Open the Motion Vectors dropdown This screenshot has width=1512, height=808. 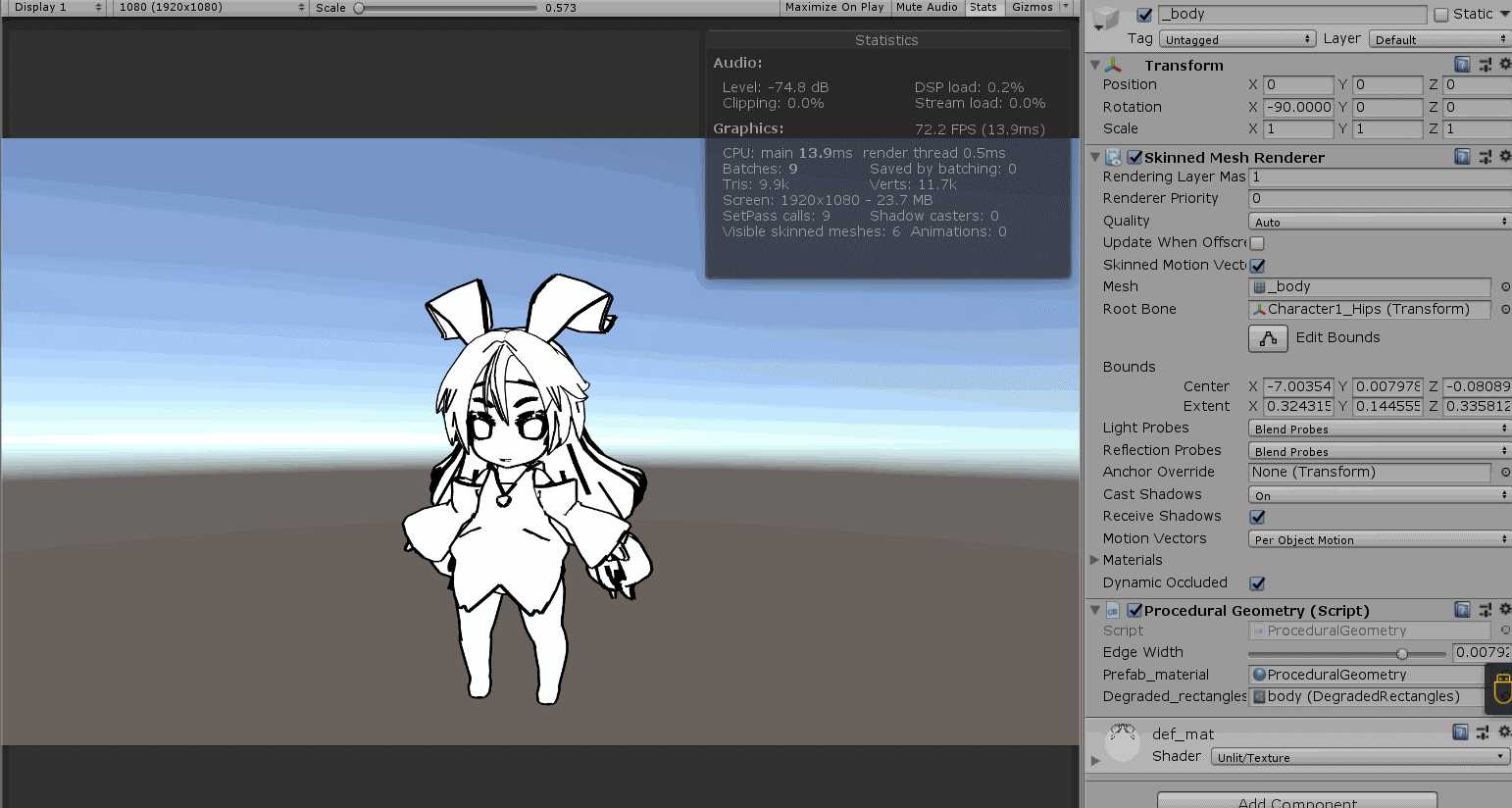click(1380, 539)
